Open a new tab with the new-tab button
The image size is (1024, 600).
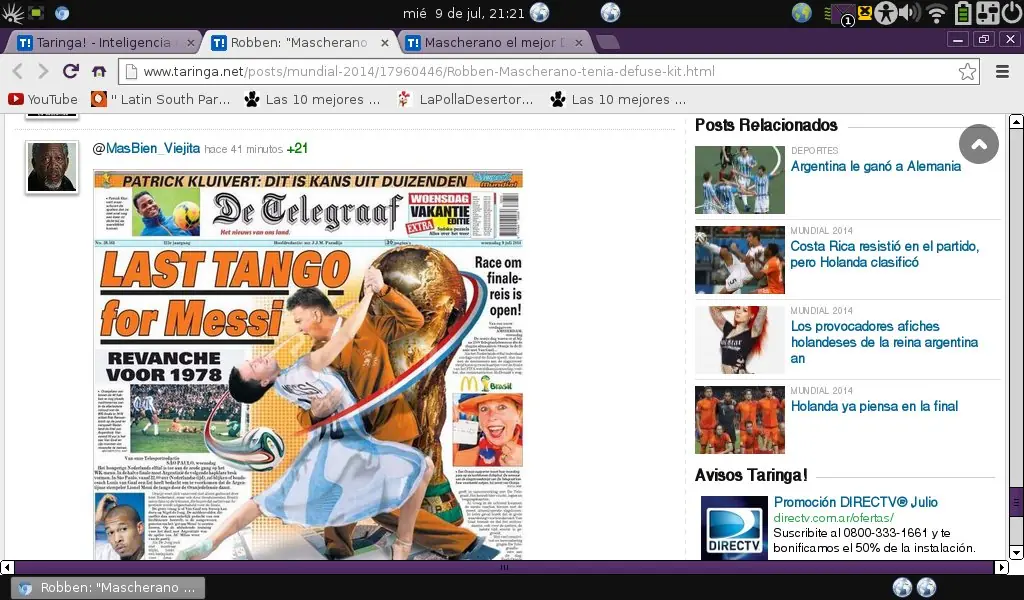point(608,42)
